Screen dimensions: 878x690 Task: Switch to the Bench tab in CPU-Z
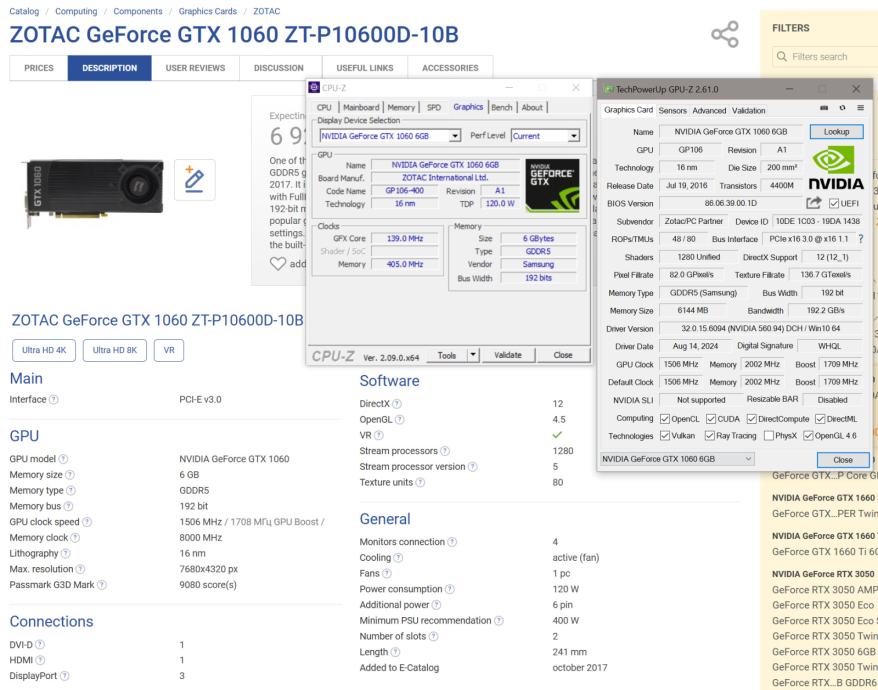click(x=501, y=107)
